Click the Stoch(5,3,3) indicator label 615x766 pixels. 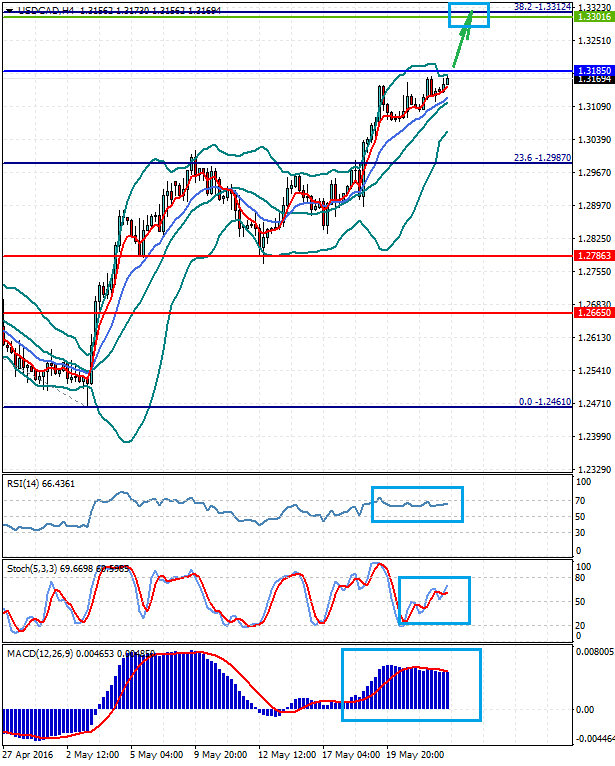[30, 568]
